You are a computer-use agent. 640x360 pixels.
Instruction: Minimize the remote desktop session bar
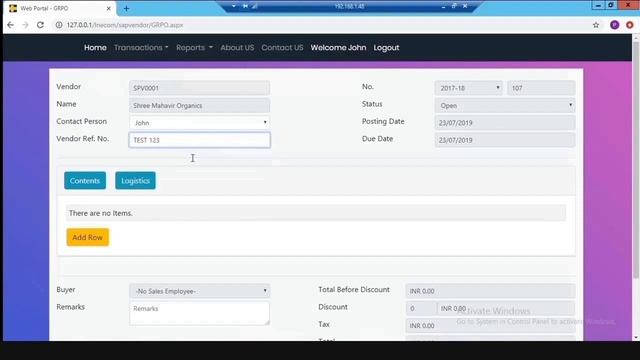(443, 6)
